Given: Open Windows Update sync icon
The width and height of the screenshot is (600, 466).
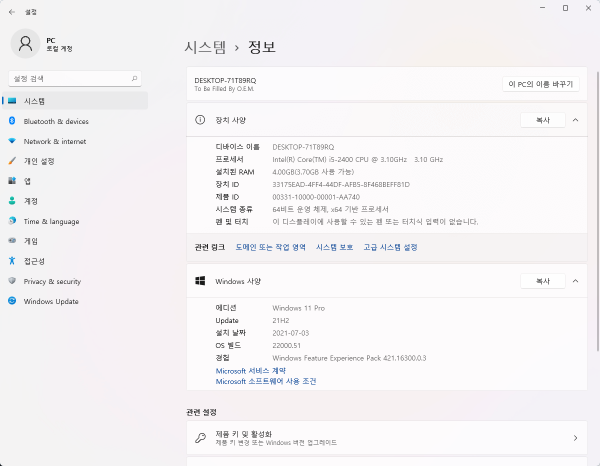Looking at the screenshot, I should tap(12, 301).
